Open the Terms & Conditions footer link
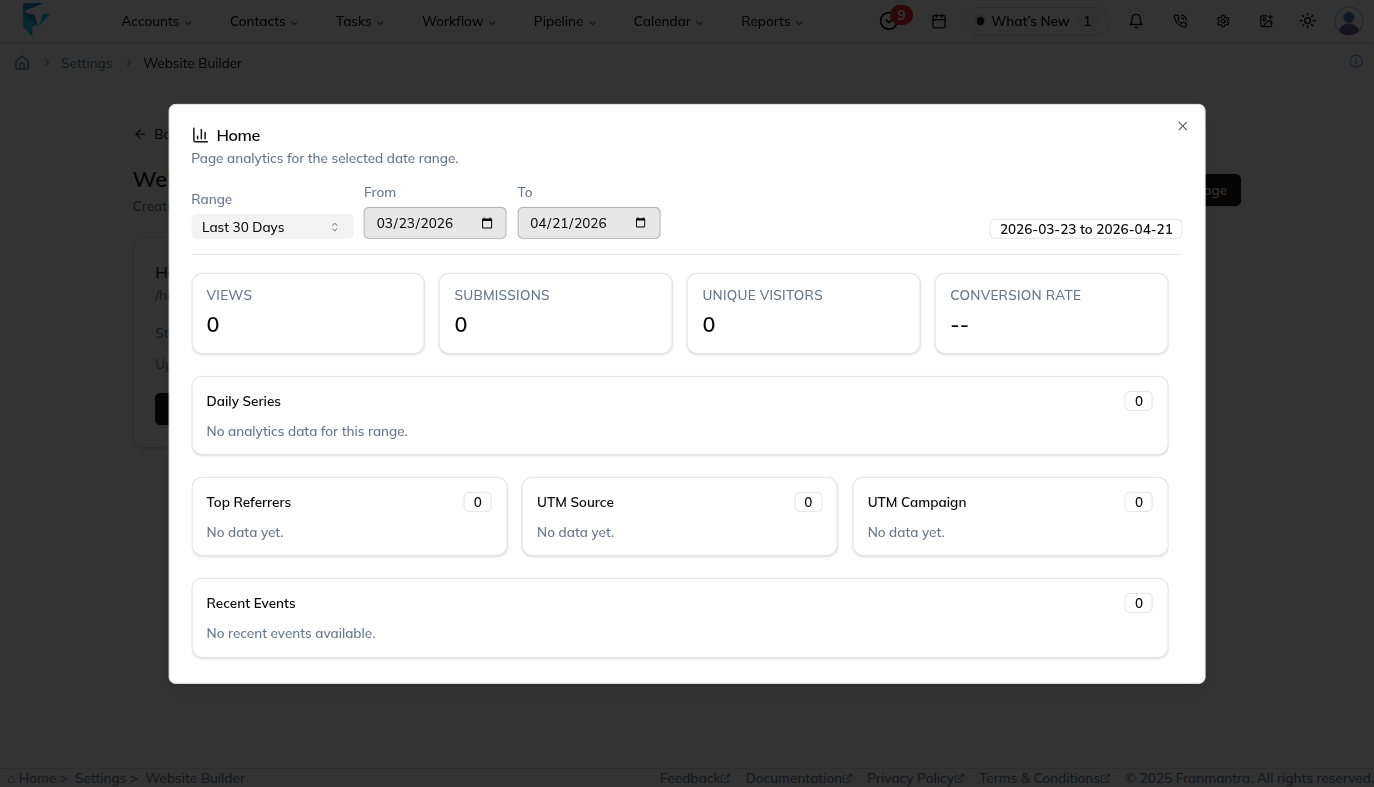 pos(1045,778)
